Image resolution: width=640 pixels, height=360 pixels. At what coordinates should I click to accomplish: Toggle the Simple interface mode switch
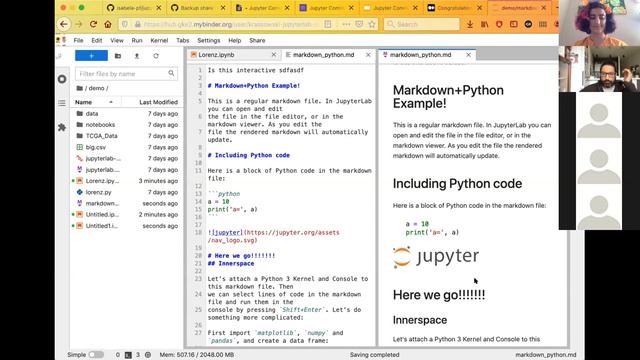coord(96,355)
